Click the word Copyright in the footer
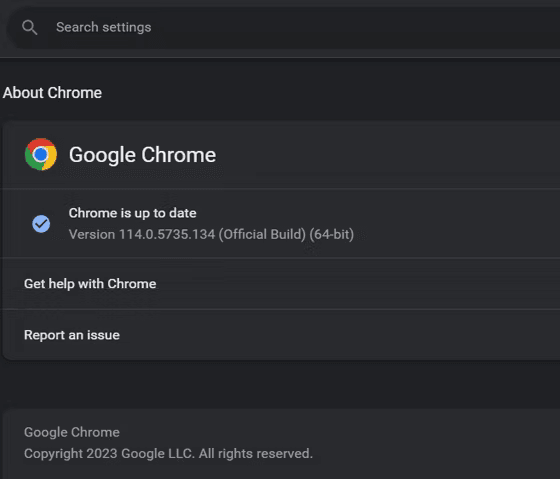This screenshot has height=479, width=560. pos(54,454)
